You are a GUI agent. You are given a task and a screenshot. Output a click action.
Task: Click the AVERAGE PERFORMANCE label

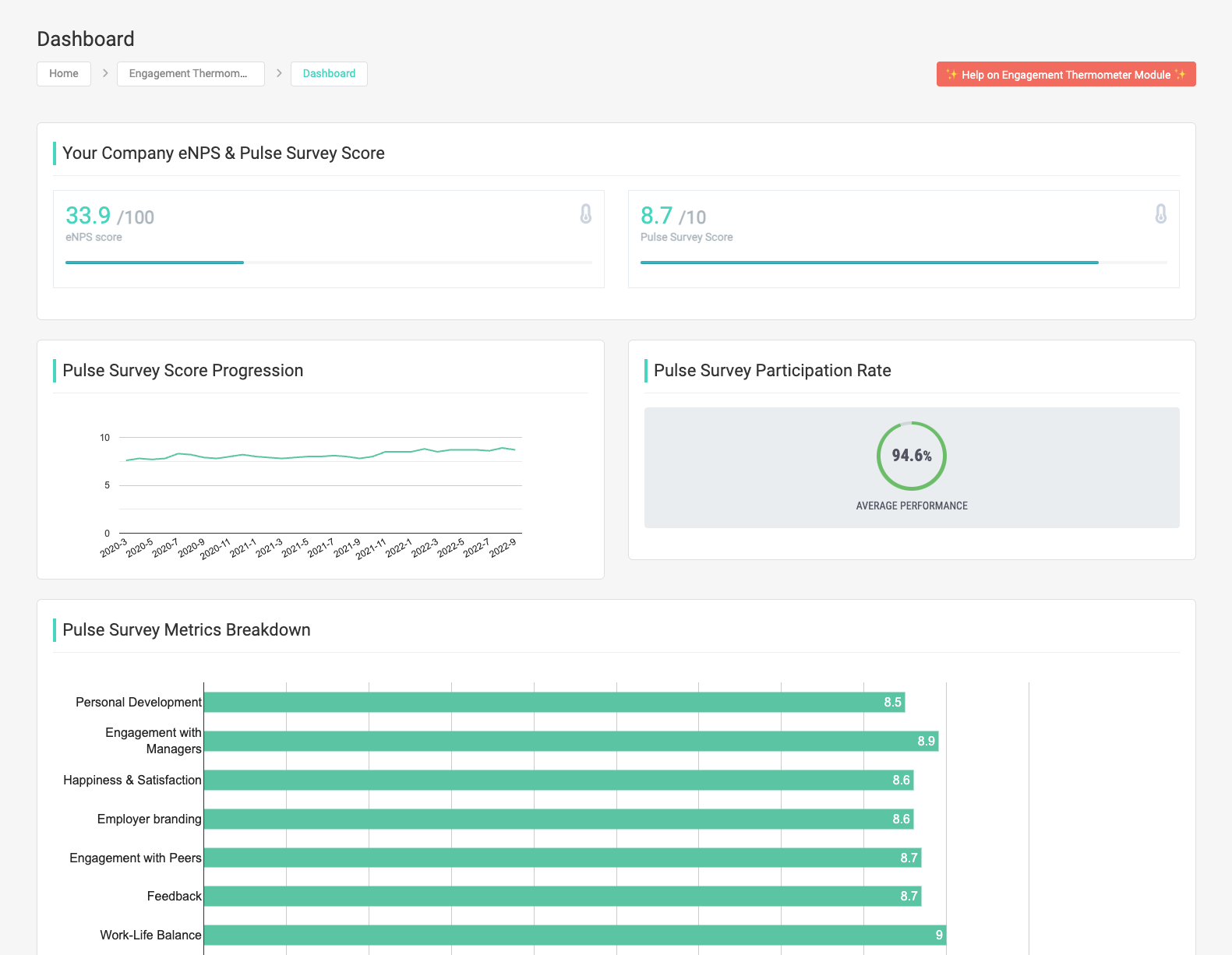tap(912, 506)
